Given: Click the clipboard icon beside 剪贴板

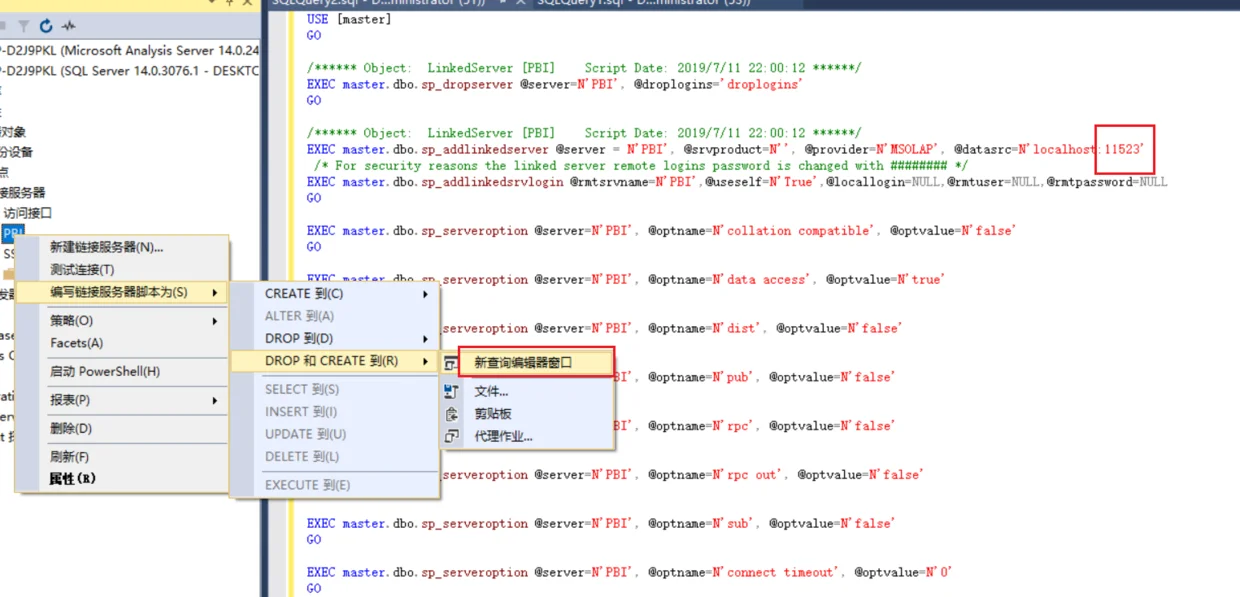Looking at the screenshot, I should (452, 414).
